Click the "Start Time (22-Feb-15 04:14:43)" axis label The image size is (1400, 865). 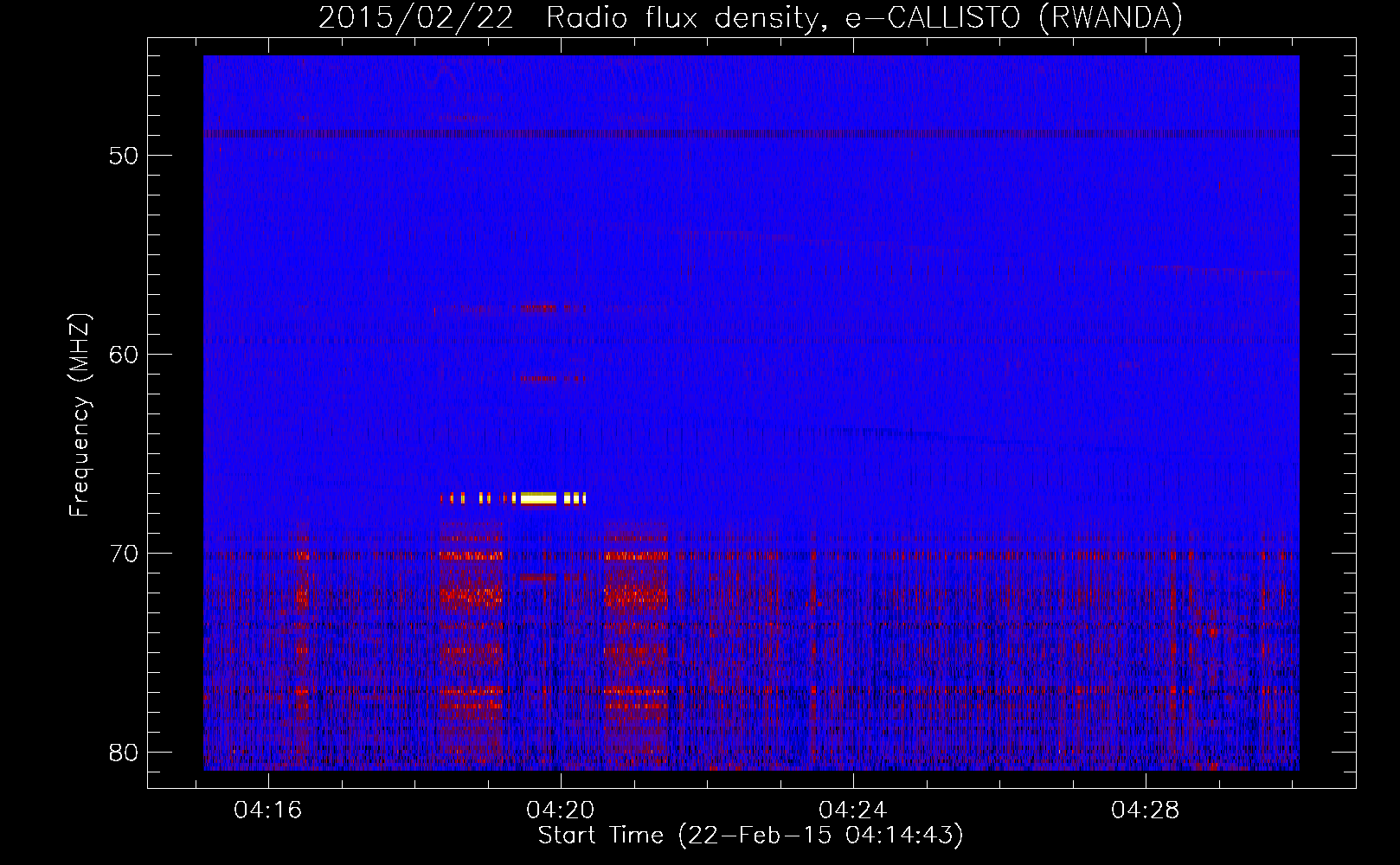point(751,836)
